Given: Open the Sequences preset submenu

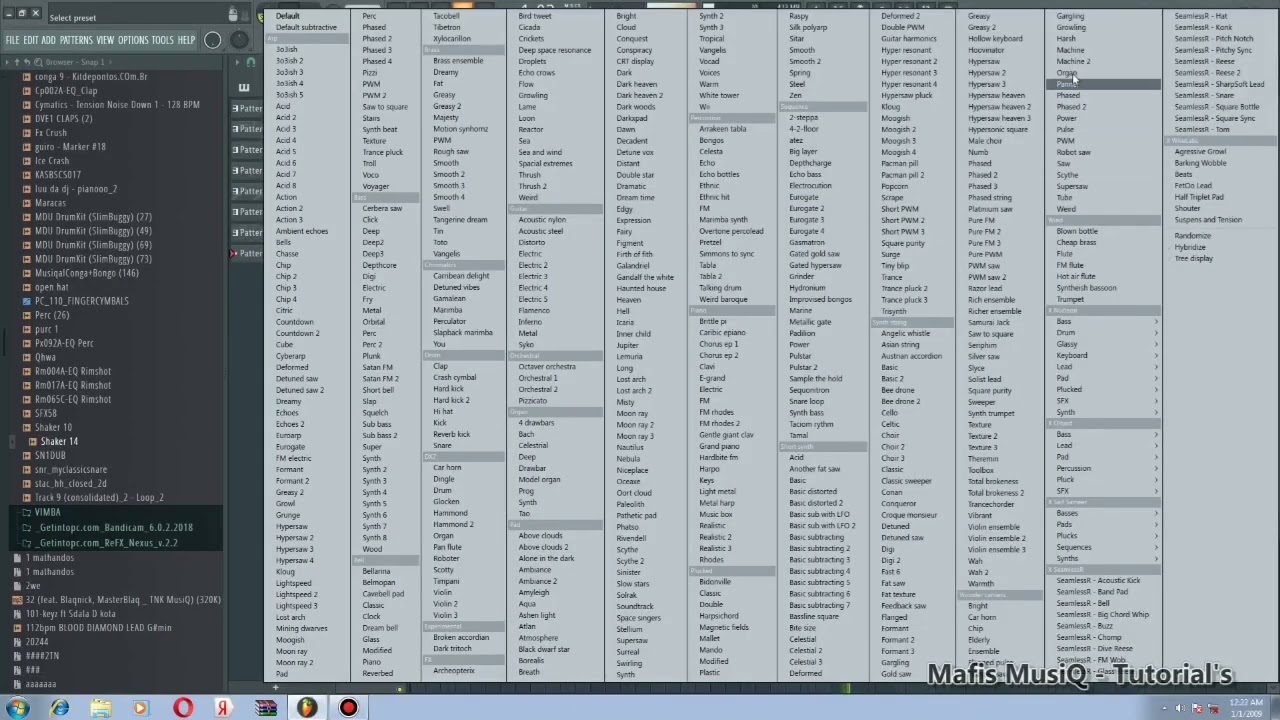Looking at the screenshot, I should pyautogui.click(x=1105, y=547).
